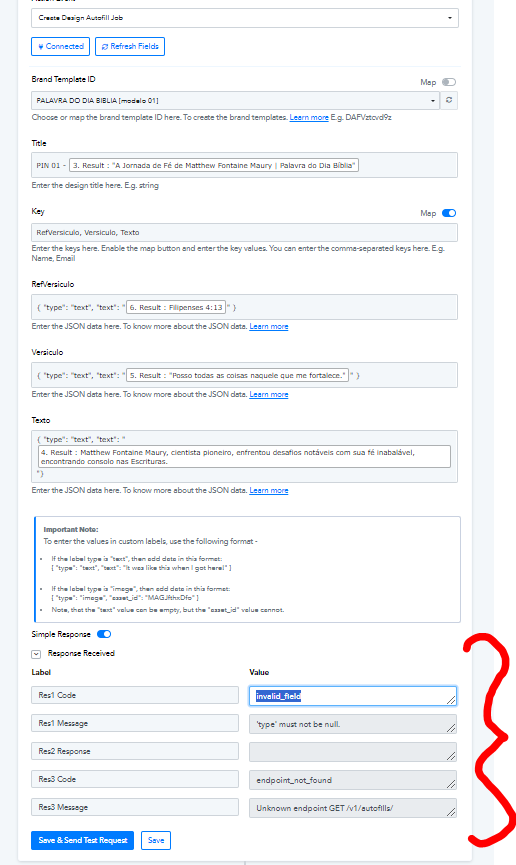Collapse the Response Received section
Screen dimensions: 516x865
[36, 654]
